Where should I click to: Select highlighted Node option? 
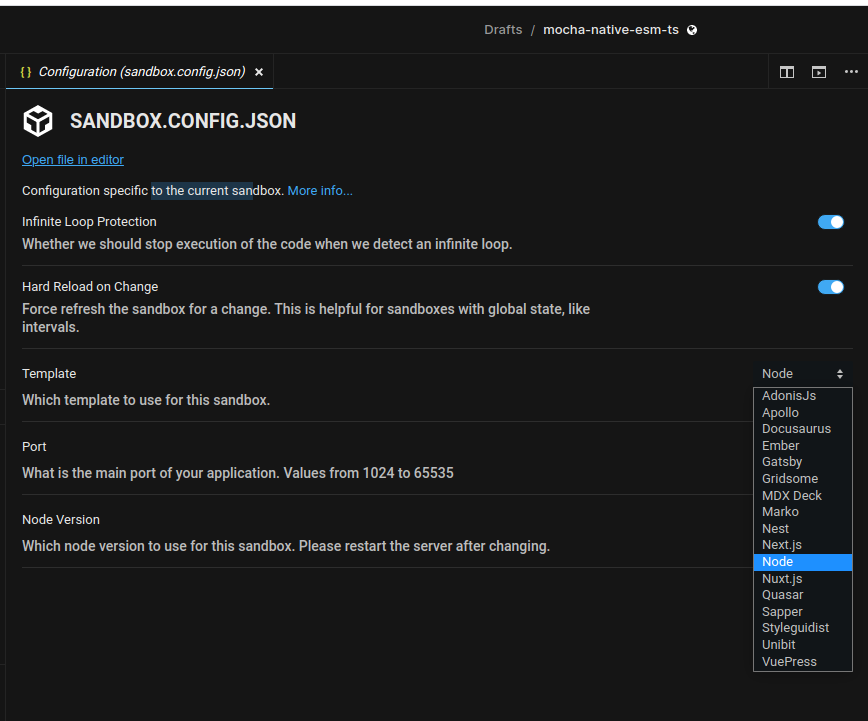802,562
